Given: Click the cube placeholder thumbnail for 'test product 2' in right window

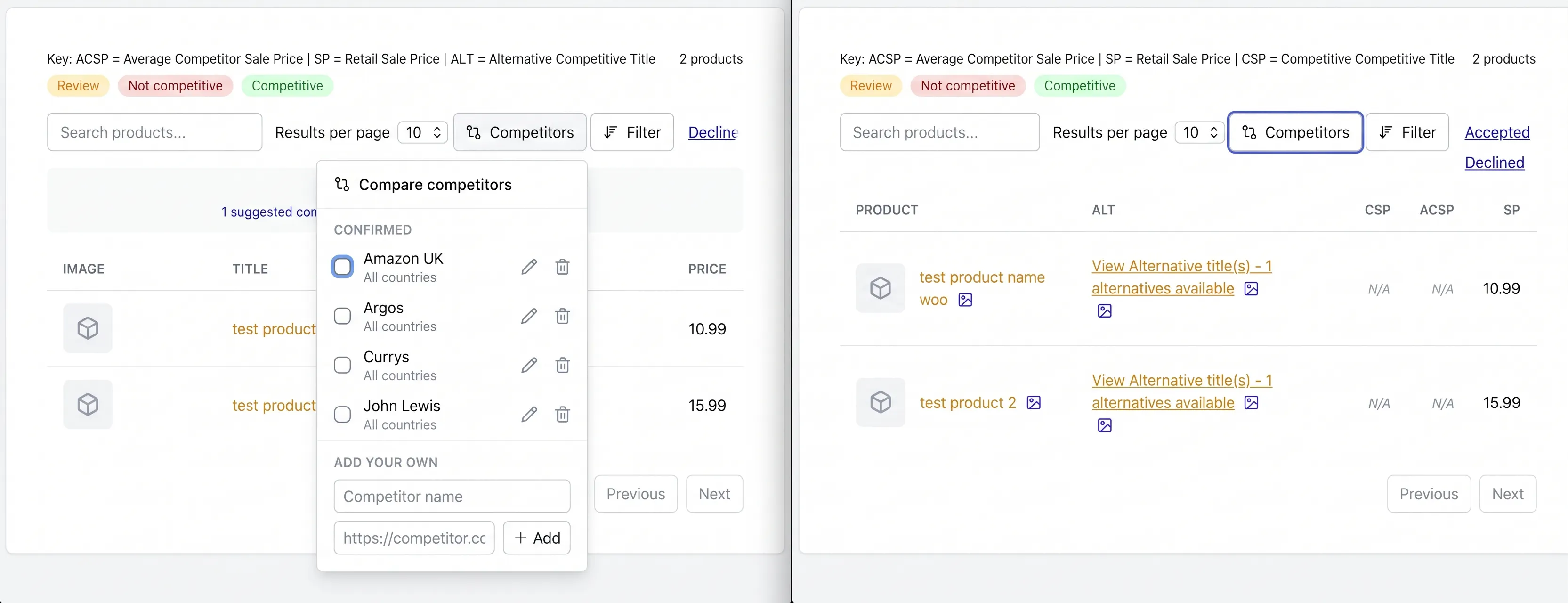Looking at the screenshot, I should 880,402.
